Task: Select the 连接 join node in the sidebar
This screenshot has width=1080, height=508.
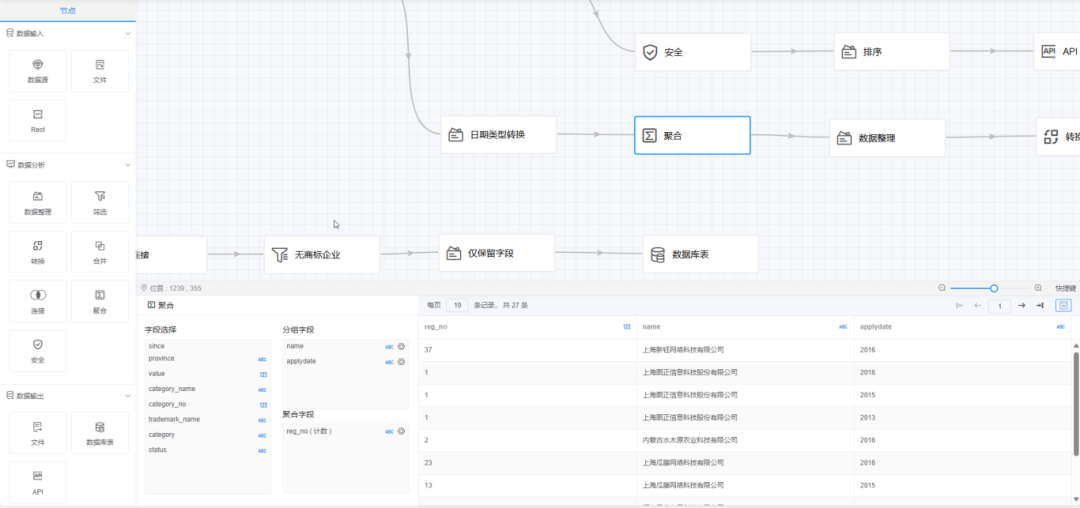Action: tap(38, 301)
